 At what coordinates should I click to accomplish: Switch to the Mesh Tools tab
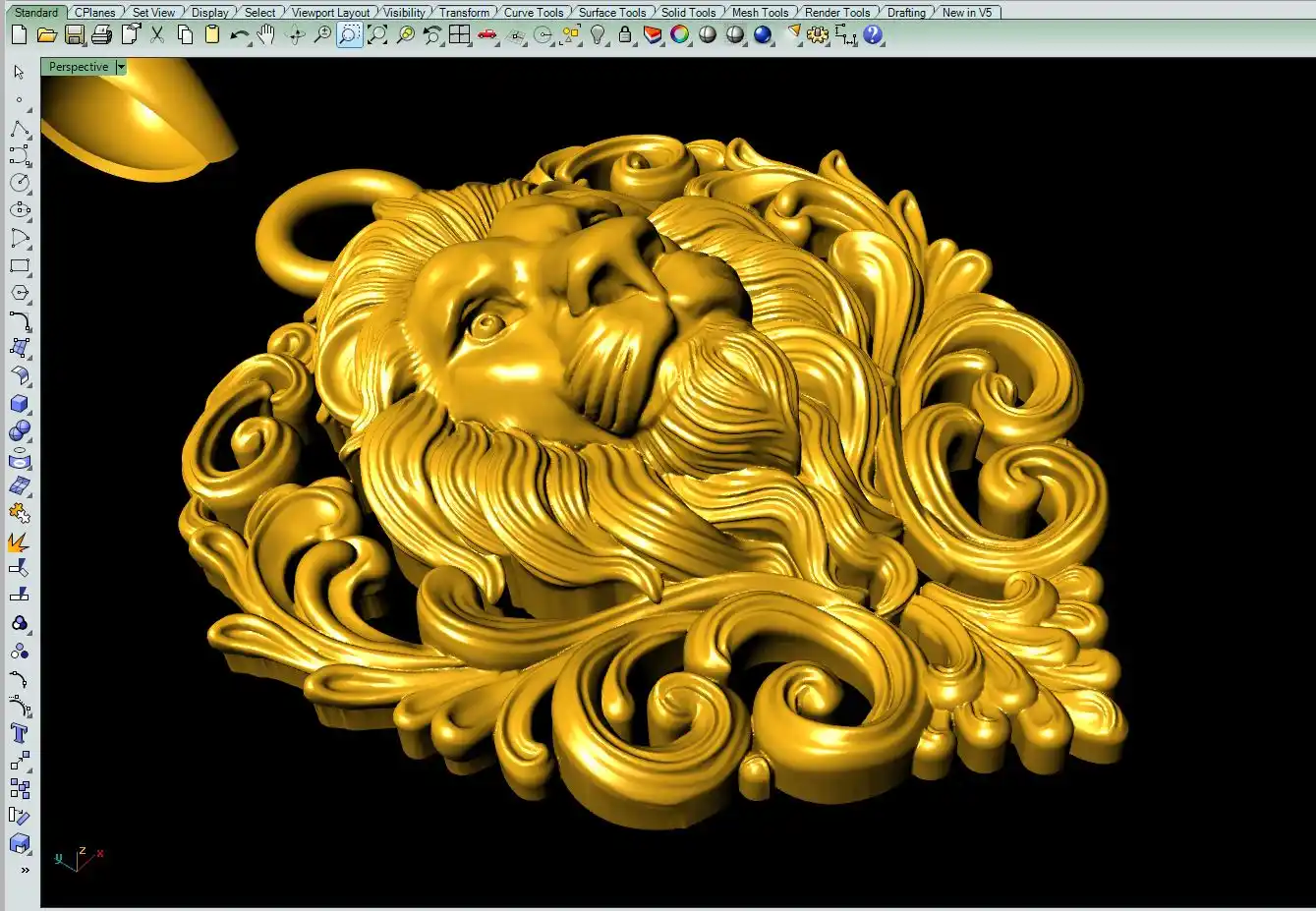pyautogui.click(x=760, y=13)
